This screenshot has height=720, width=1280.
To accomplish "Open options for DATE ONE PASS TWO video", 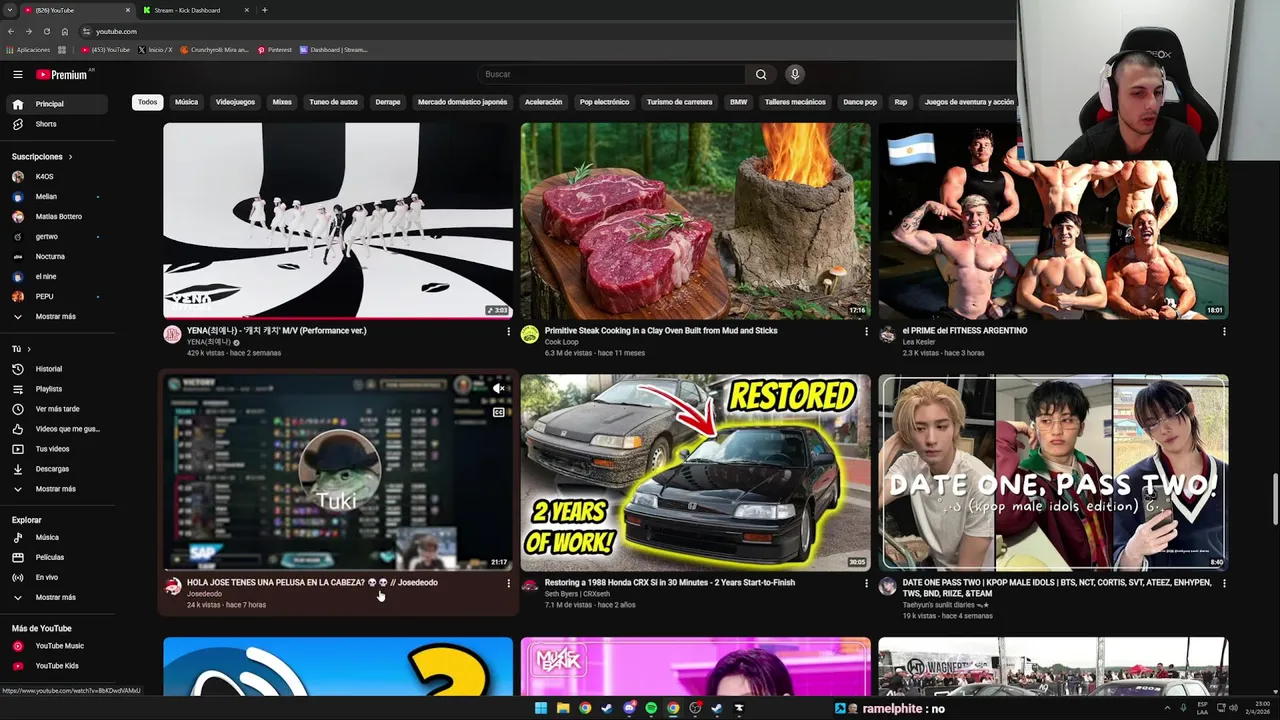I will [x=1224, y=583].
